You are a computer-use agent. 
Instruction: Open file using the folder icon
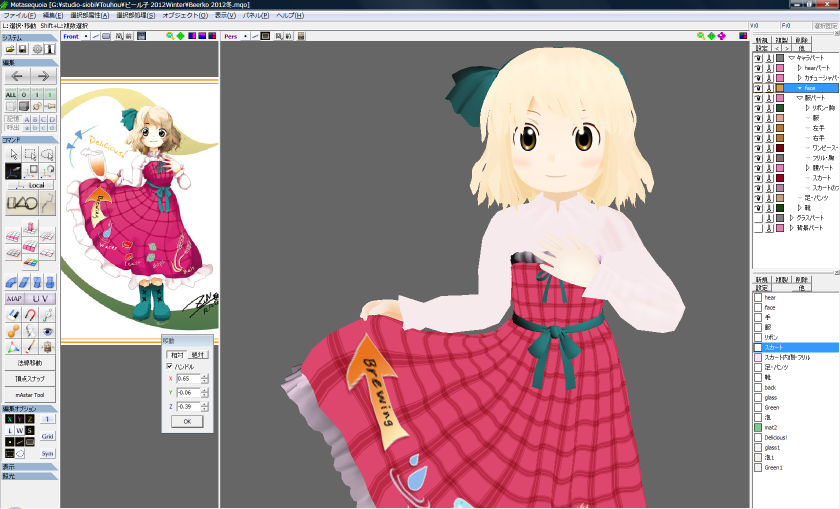pyautogui.click(x=10, y=49)
